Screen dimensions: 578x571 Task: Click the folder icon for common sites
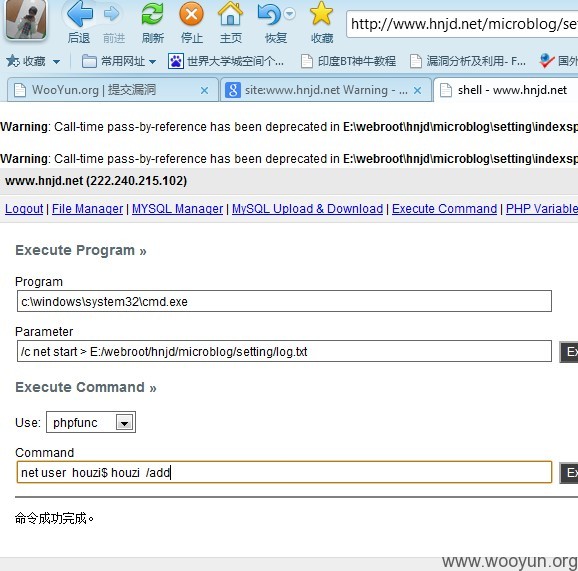coord(89,61)
